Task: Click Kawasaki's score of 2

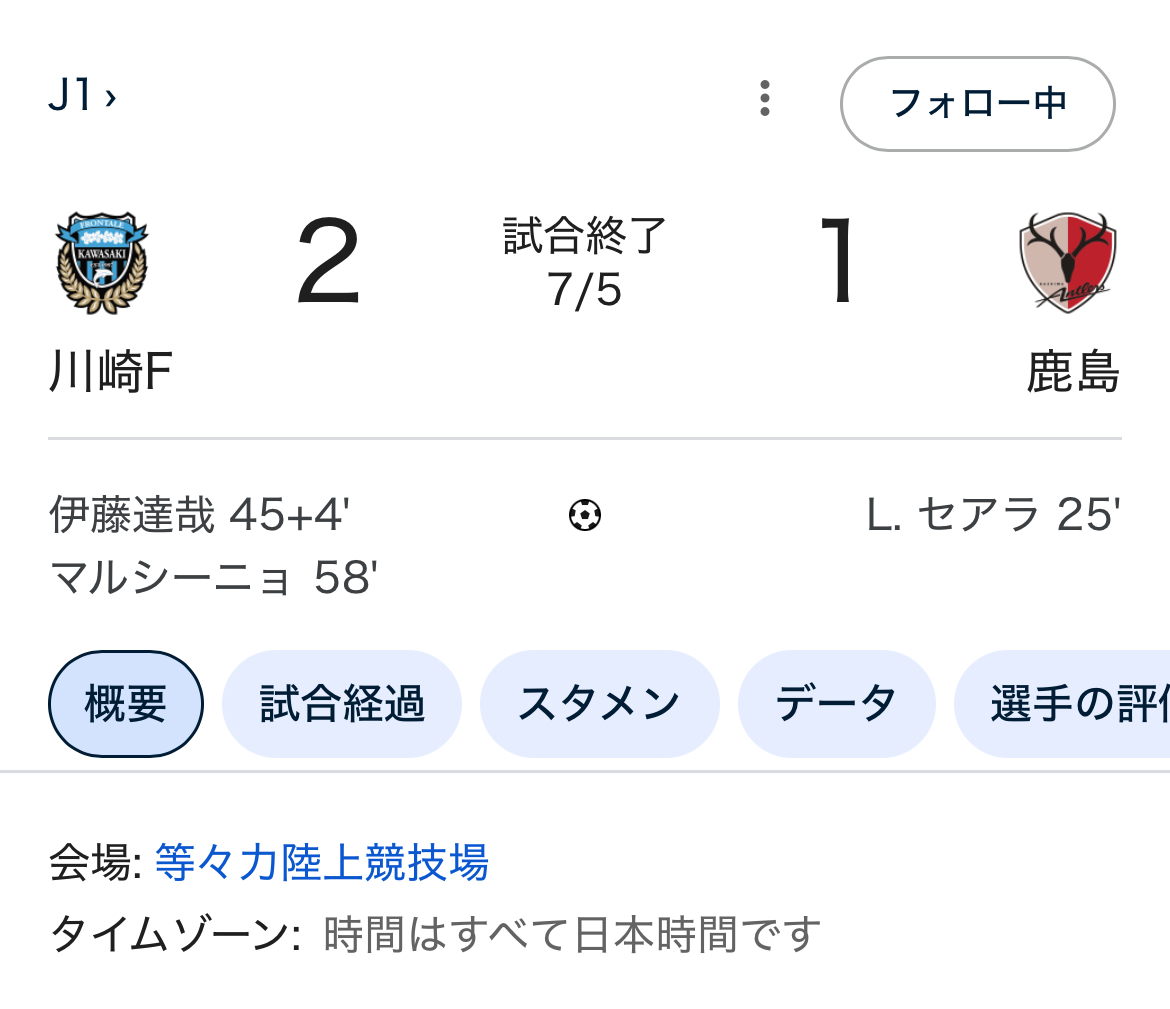Action: (328, 262)
